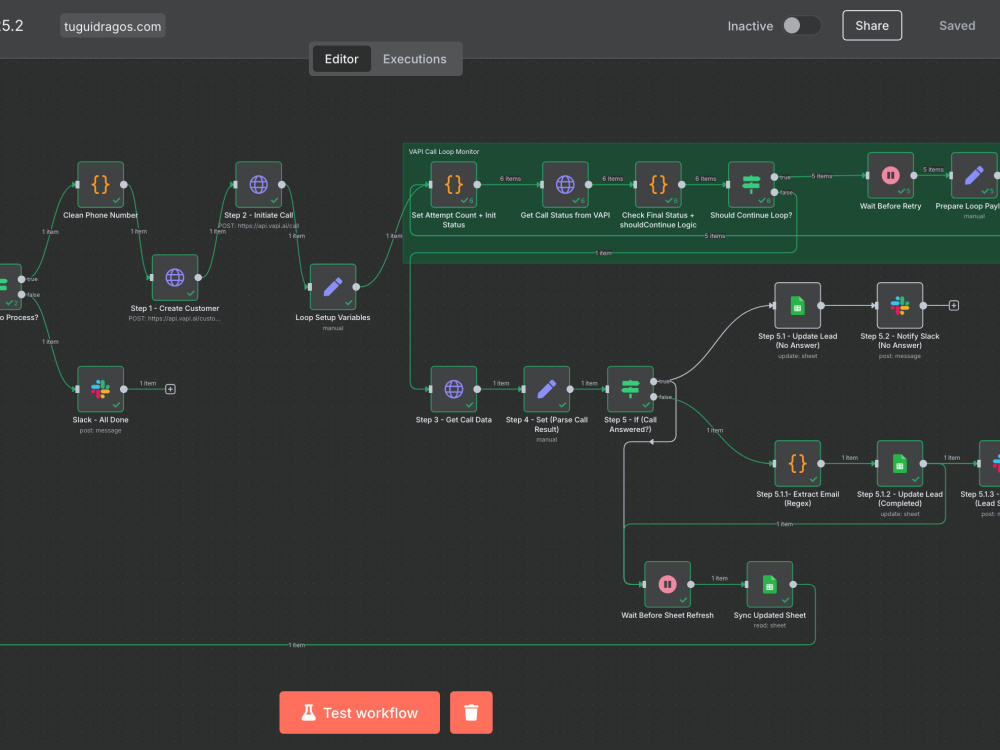This screenshot has height=750, width=1000.
Task: Click output connector of Loop Setup Variables
Action: [356, 287]
